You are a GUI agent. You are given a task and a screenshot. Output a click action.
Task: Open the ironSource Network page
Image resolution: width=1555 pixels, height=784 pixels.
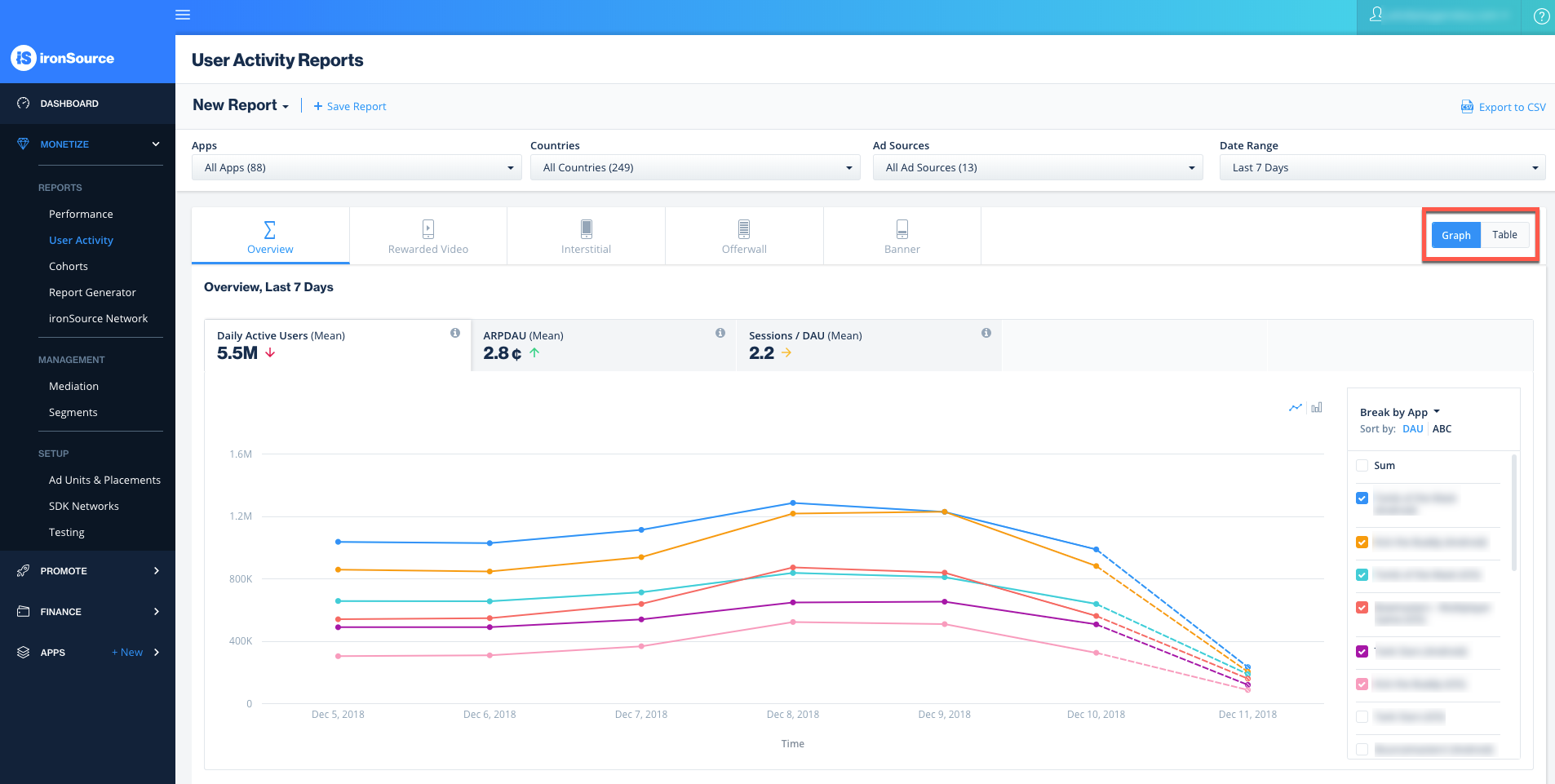click(x=98, y=319)
